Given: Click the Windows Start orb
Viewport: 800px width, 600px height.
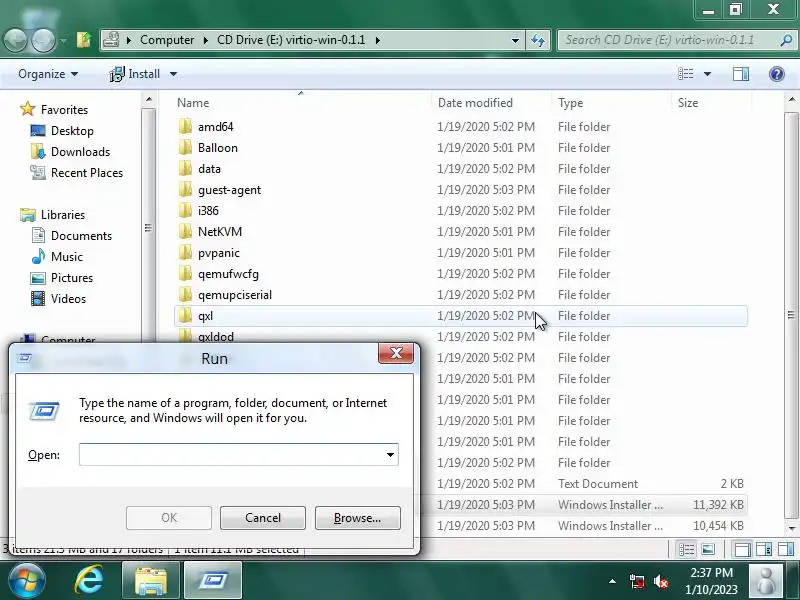Looking at the screenshot, I should click(27, 581).
